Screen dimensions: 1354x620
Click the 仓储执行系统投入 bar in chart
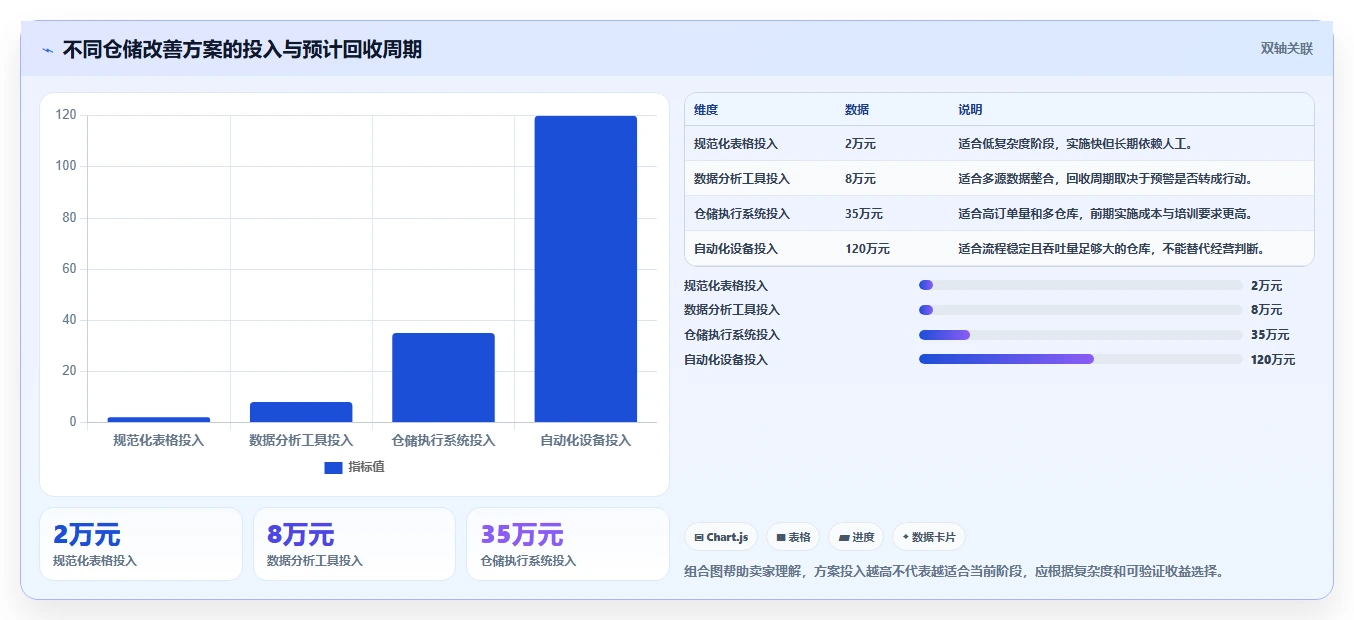[x=443, y=378]
